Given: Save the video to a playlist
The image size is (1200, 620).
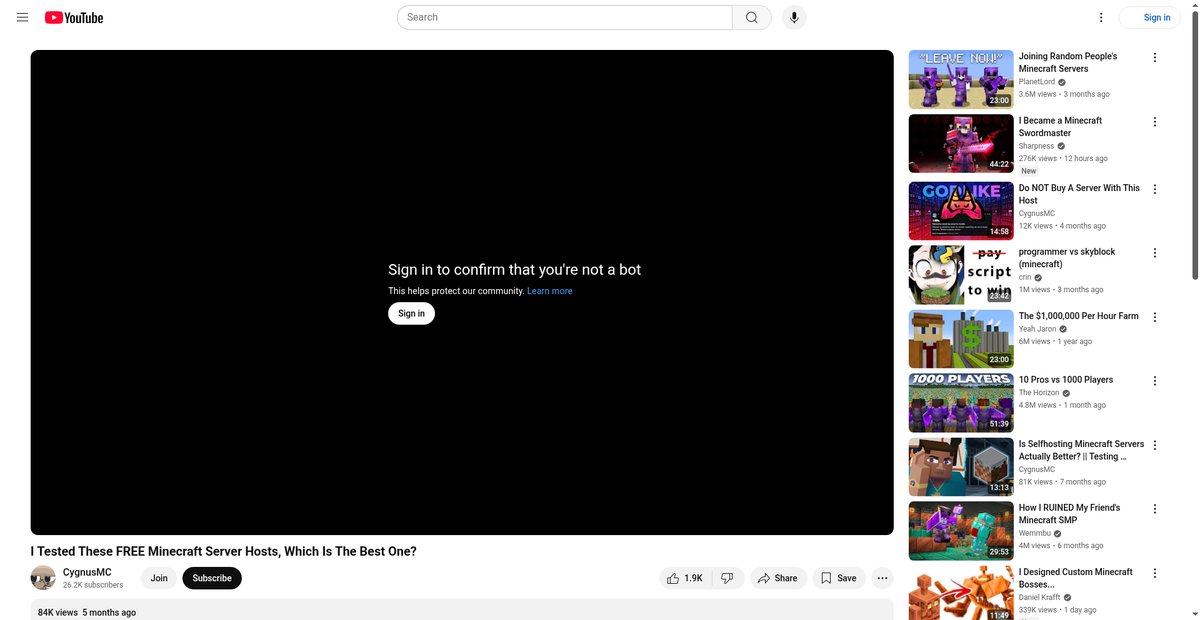Looking at the screenshot, I should (838, 578).
